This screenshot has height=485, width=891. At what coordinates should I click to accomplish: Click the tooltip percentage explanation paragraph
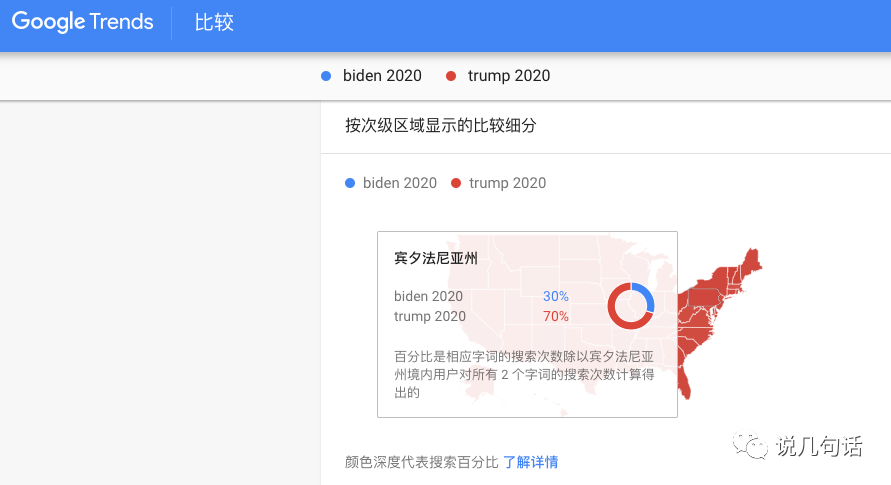[x=524, y=374]
